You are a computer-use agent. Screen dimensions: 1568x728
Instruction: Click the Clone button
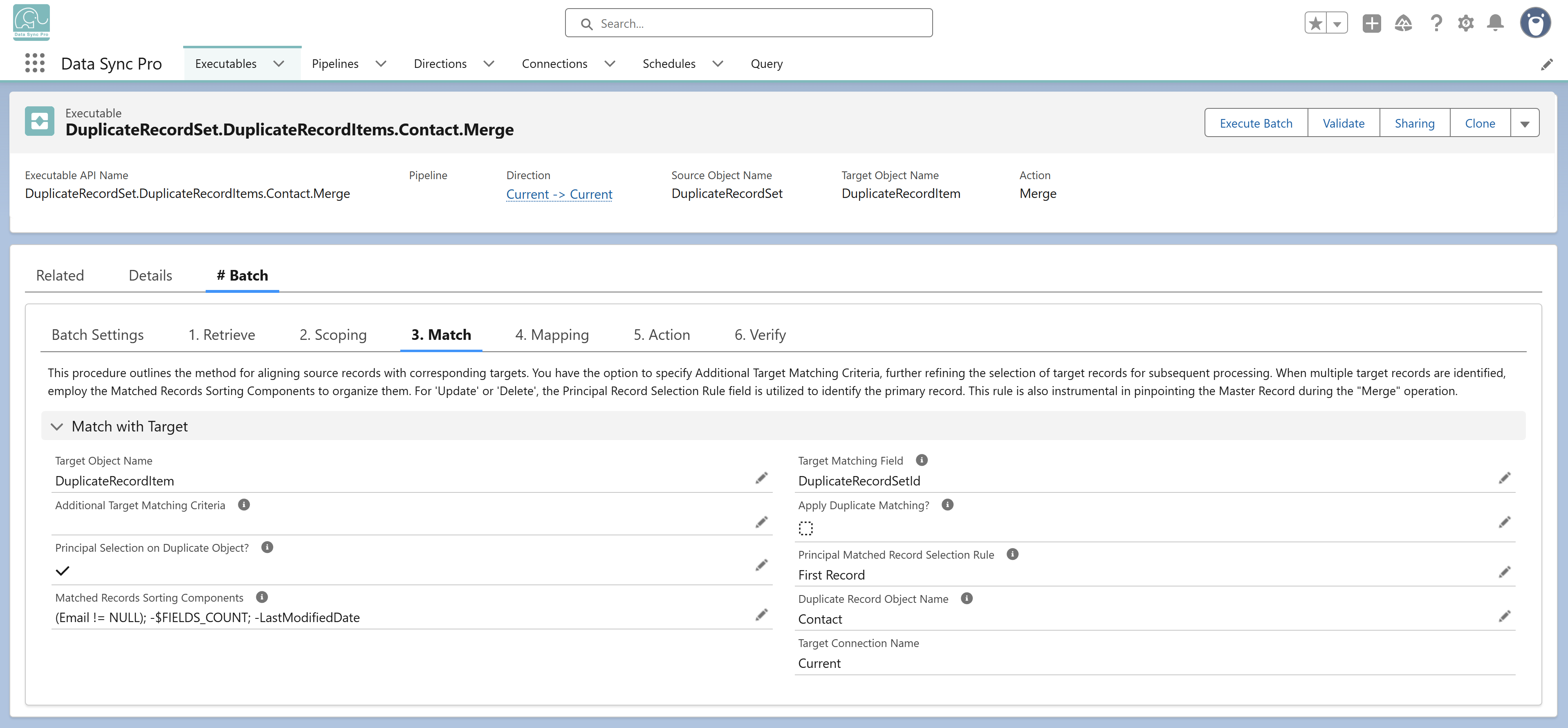point(1480,123)
